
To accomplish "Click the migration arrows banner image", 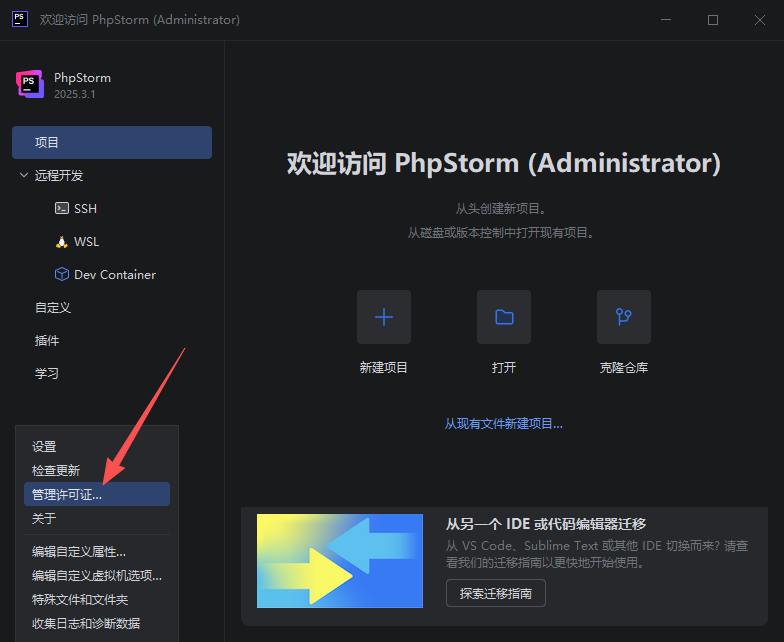I will click(x=340, y=561).
